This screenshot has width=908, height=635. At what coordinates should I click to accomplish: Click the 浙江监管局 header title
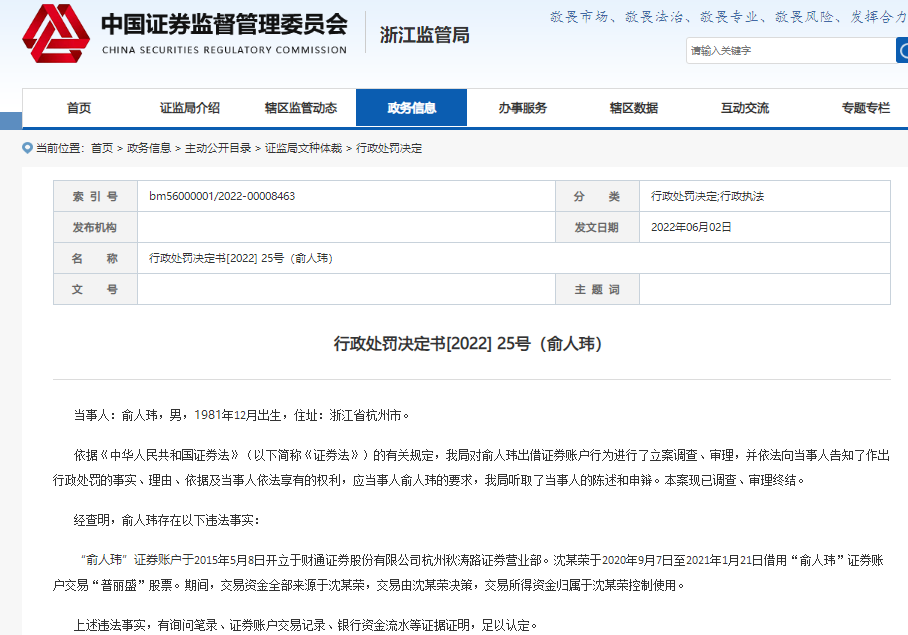click(424, 36)
